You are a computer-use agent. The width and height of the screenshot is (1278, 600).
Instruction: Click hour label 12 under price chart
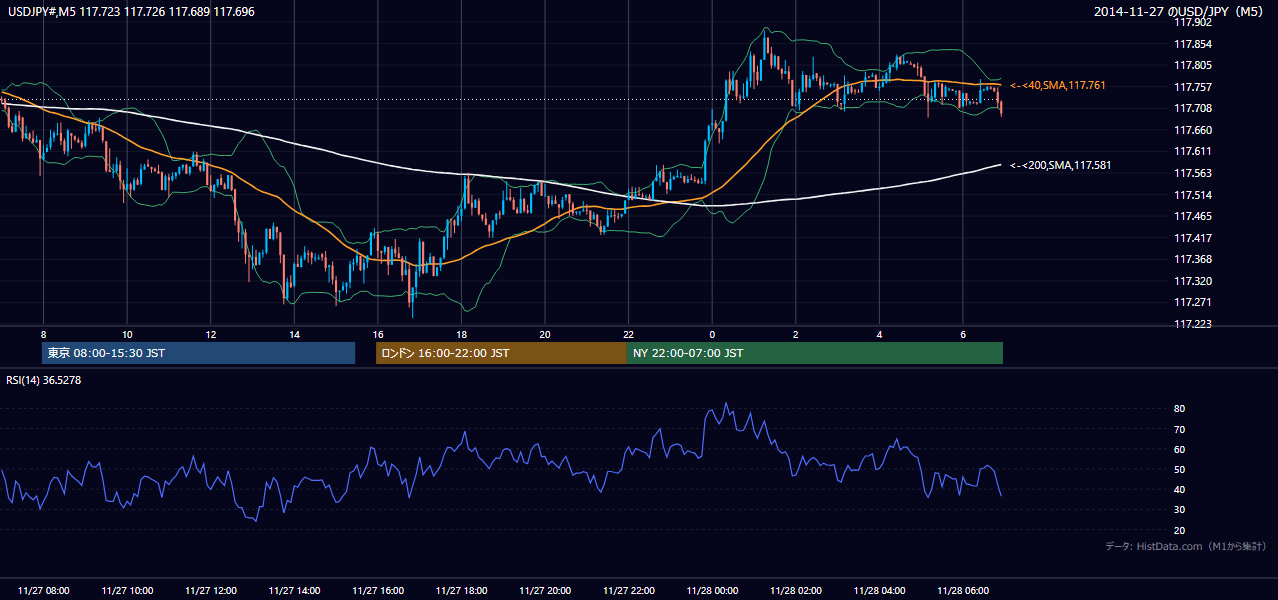click(x=210, y=334)
